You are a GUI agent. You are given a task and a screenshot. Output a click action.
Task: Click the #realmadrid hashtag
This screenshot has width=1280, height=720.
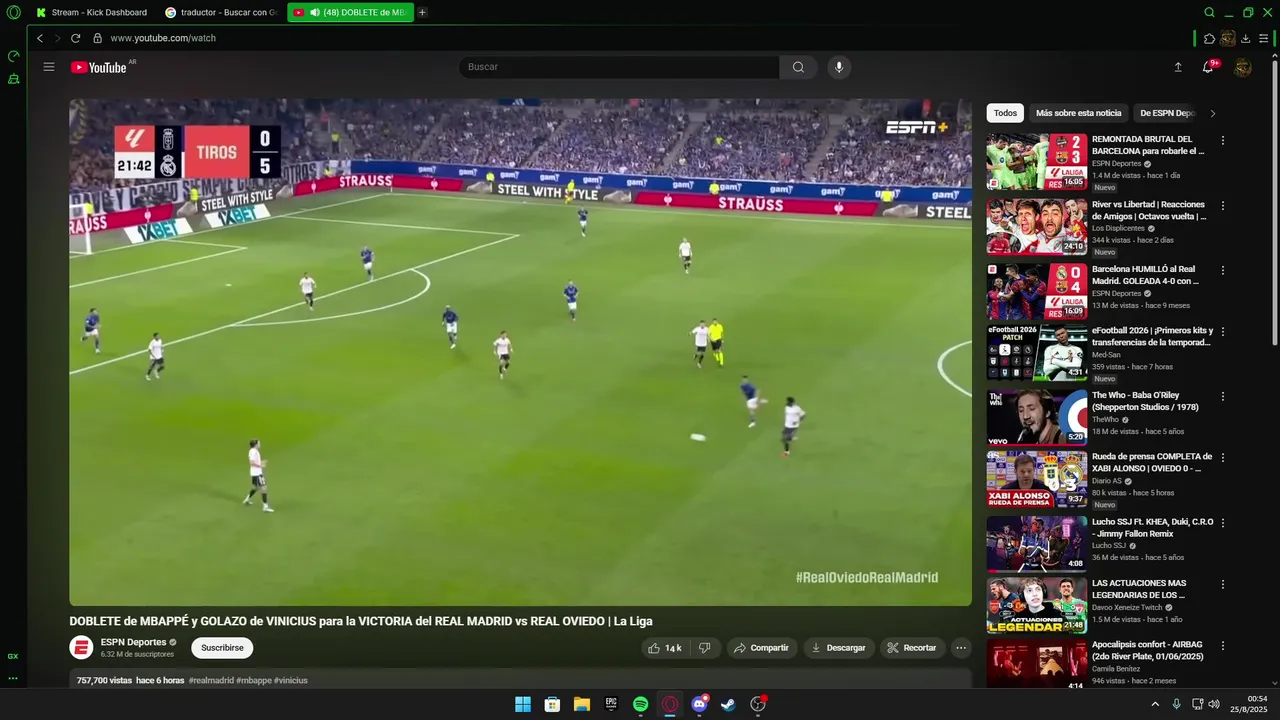click(211, 680)
